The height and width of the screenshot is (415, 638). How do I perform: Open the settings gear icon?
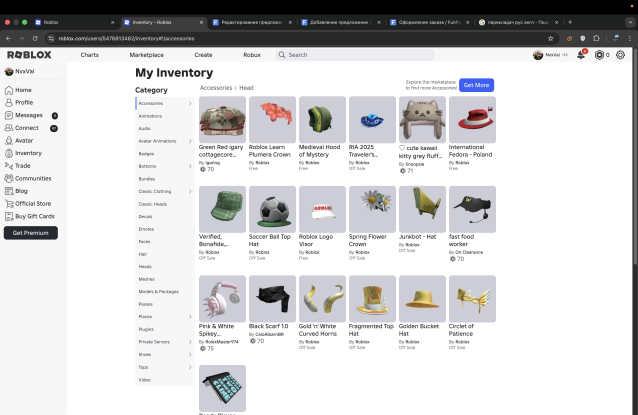click(x=621, y=55)
